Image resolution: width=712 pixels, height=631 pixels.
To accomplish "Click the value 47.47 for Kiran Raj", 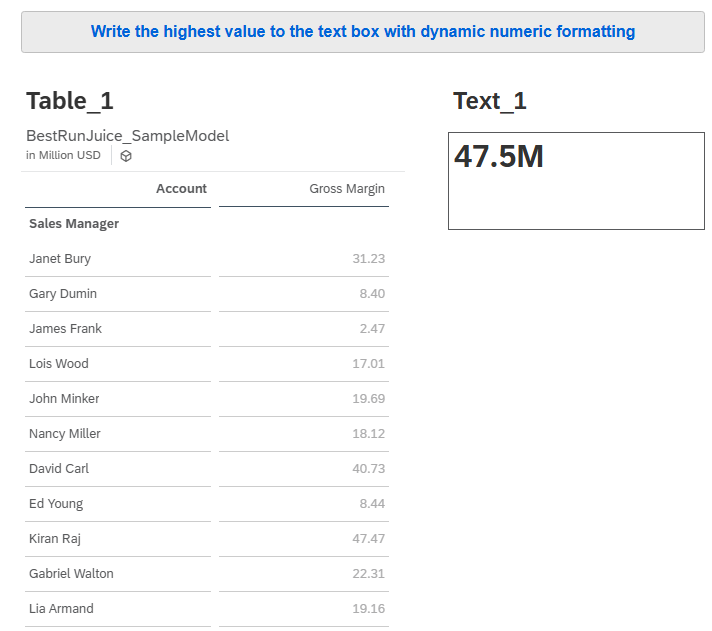I will 368,539.
